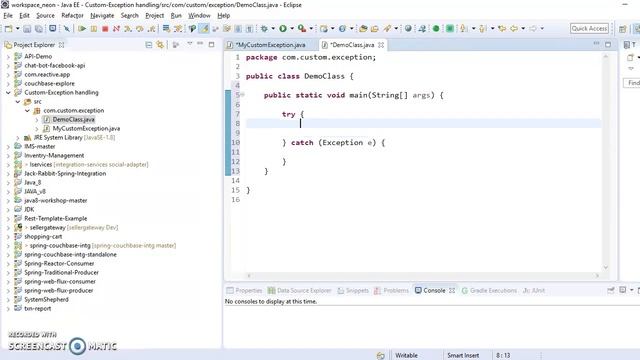The image size is (640, 360).
Task: Click the Open Task folder icon
Action: tap(375, 29)
